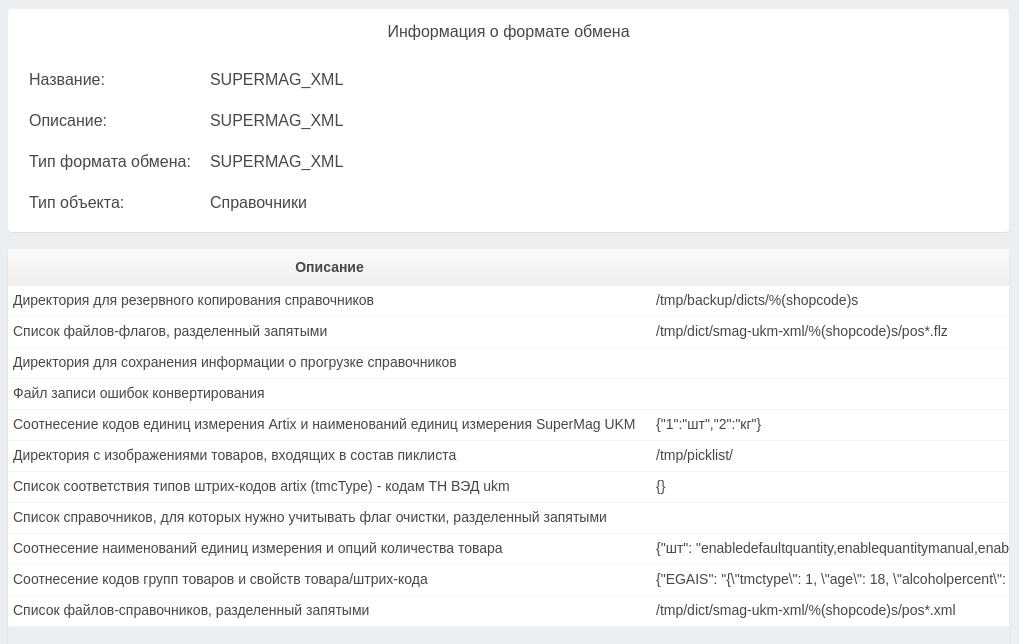Select the flag files list row
Image resolution: width=1019 pixels, height=644 pixels.
click(170, 331)
